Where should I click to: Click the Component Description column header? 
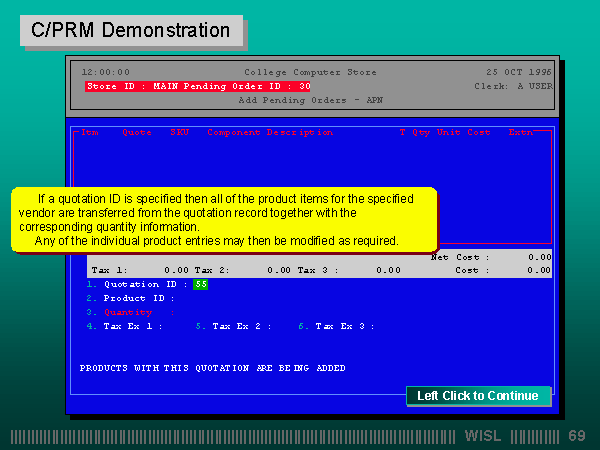[270, 132]
